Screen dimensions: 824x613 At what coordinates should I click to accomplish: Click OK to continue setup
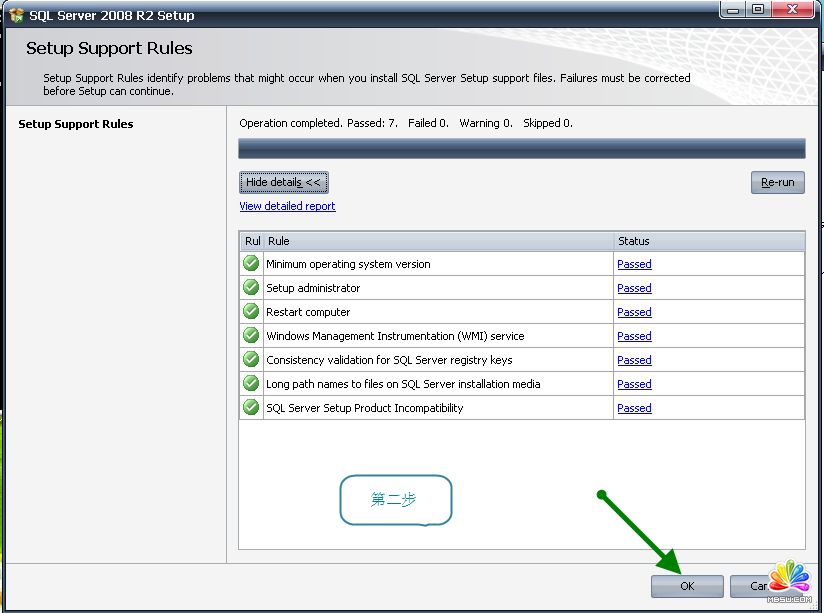[x=686, y=586]
